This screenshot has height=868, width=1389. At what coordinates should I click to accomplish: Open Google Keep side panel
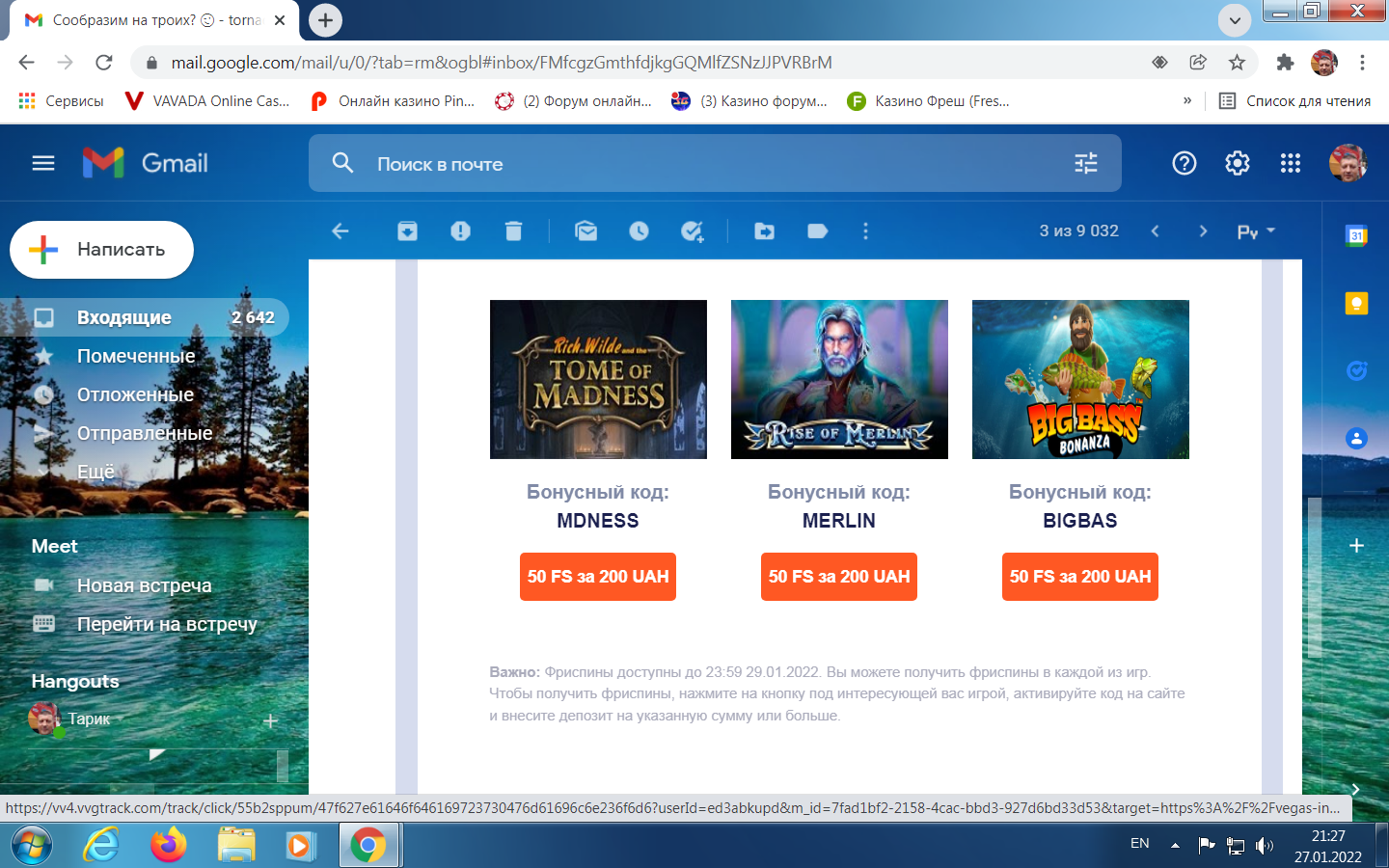pos(1356,304)
